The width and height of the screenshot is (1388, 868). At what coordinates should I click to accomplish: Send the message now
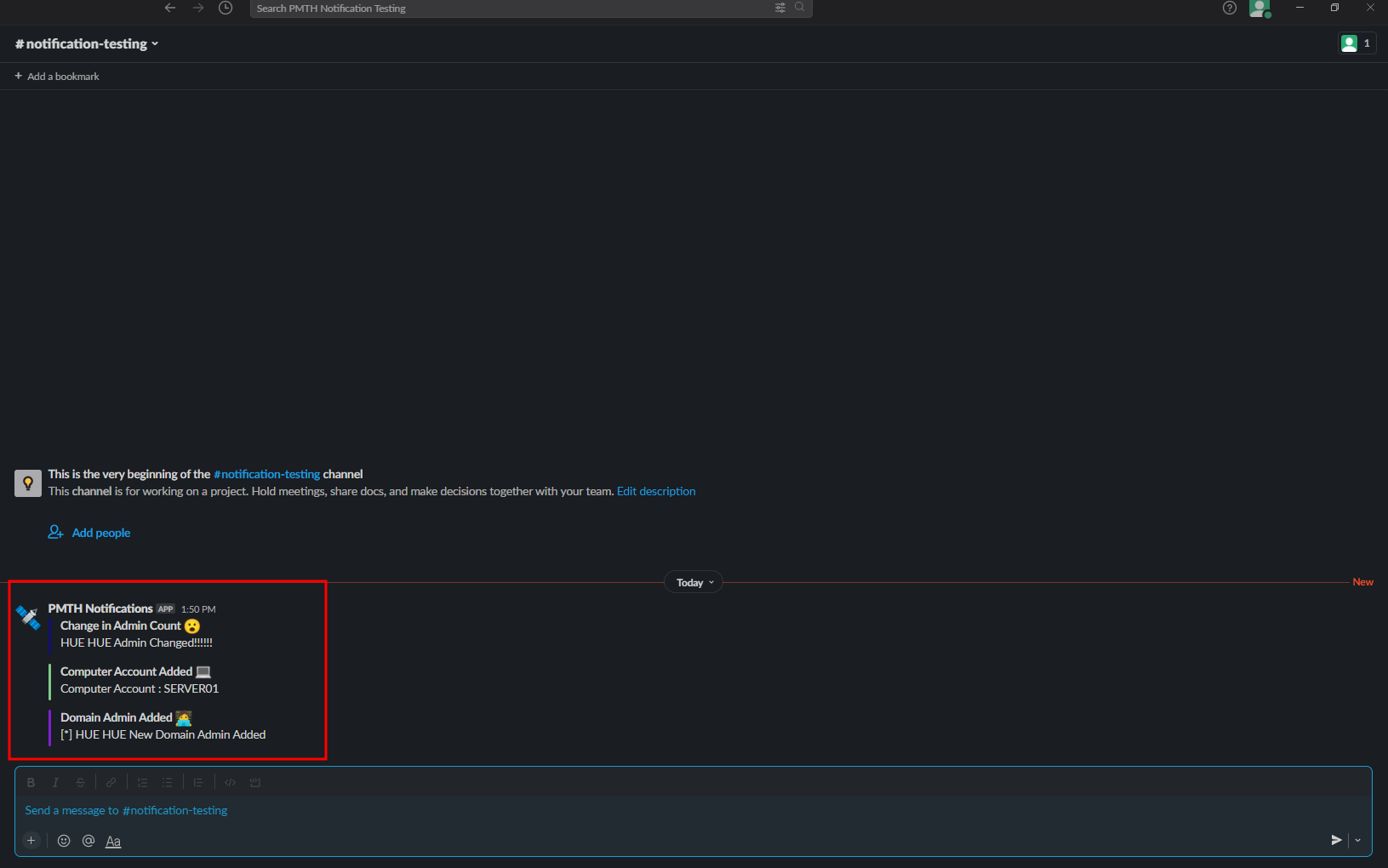(1336, 840)
